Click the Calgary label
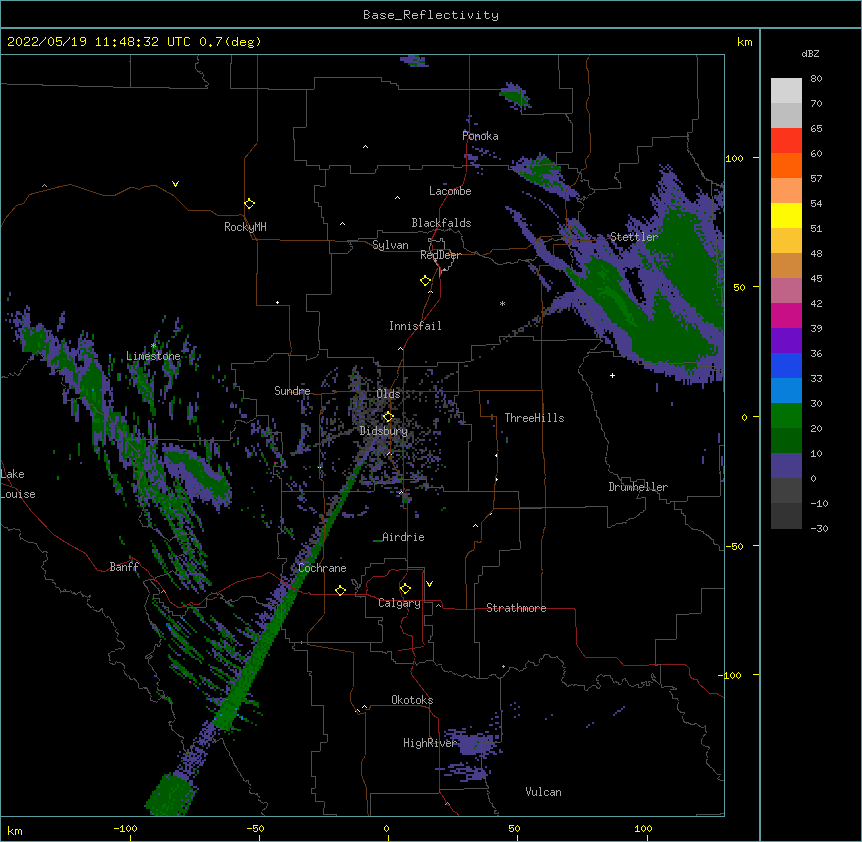The height and width of the screenshot is (842, 862). (400, 603)
